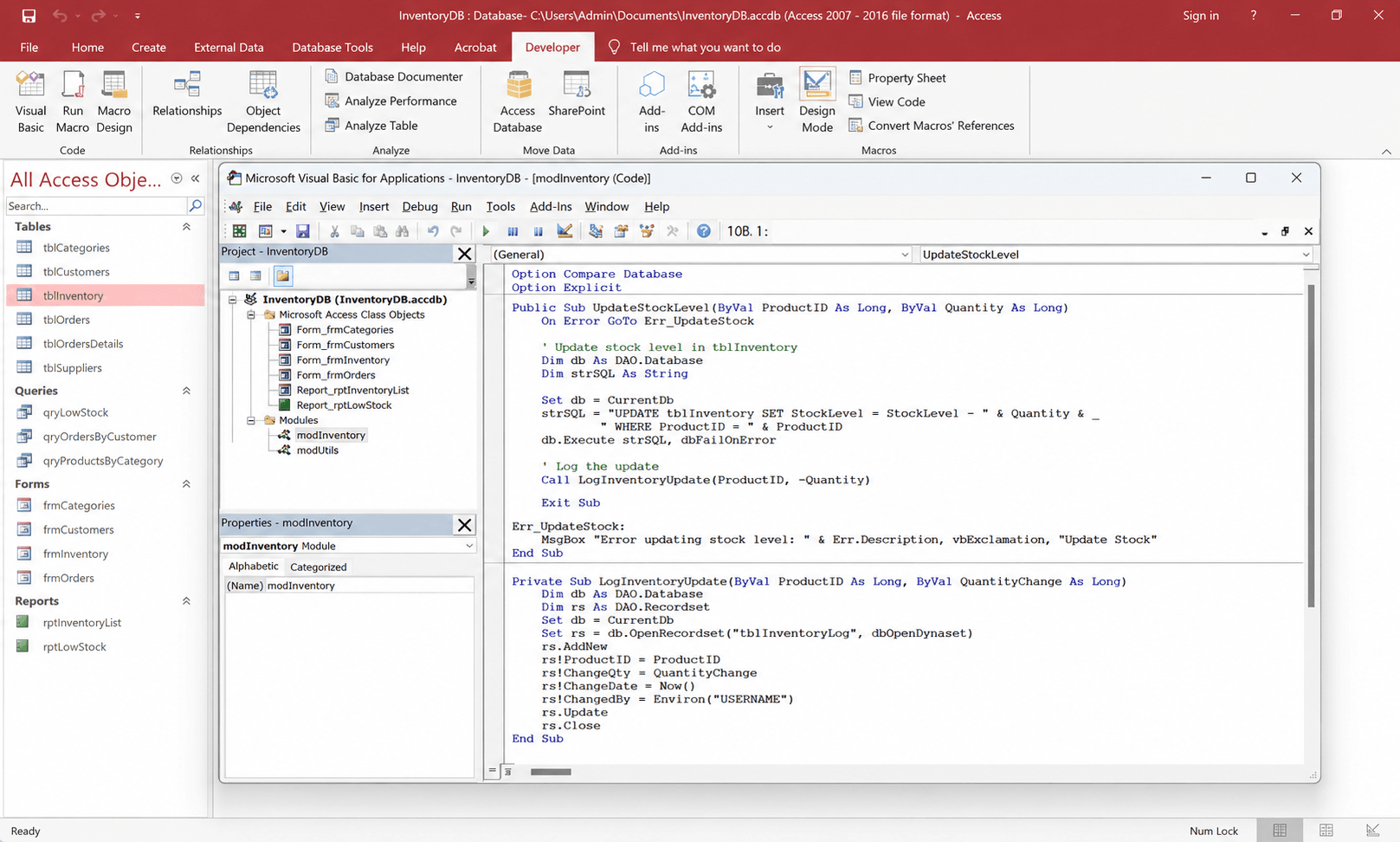Click Sign in

(x=1201, y=16)
